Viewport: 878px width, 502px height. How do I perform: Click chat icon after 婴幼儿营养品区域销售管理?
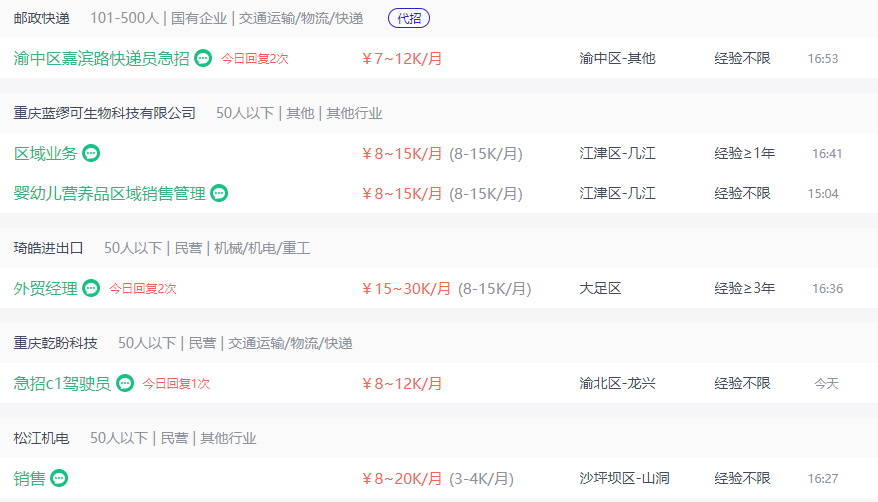tap(219, 193)
